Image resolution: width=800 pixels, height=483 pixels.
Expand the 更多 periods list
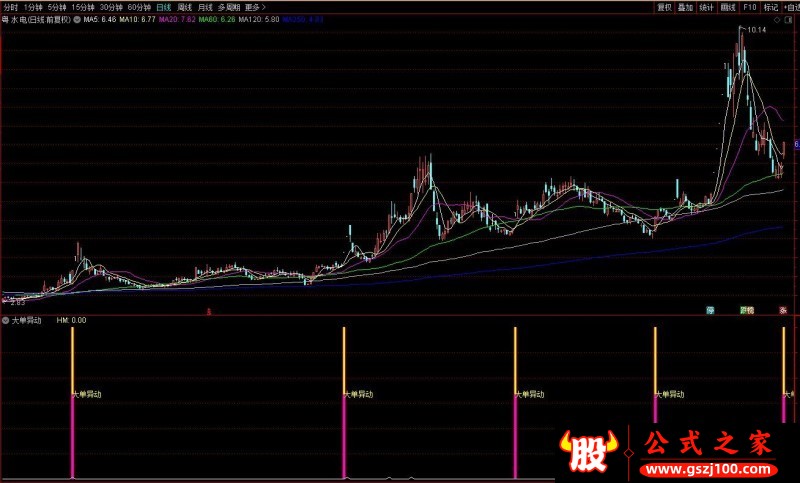point(255,7)
